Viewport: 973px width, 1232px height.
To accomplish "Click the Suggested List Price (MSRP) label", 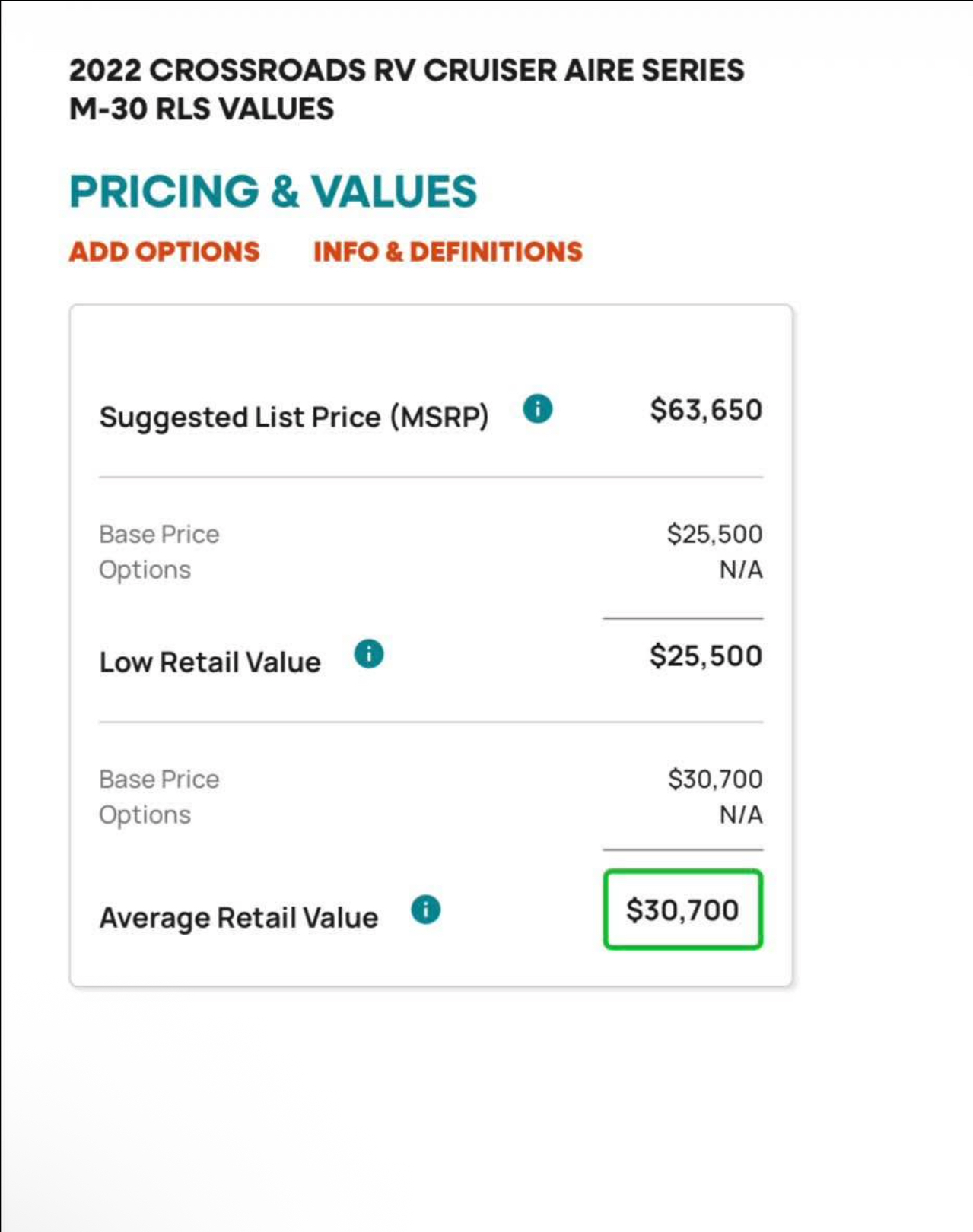I will coord(294,418).
